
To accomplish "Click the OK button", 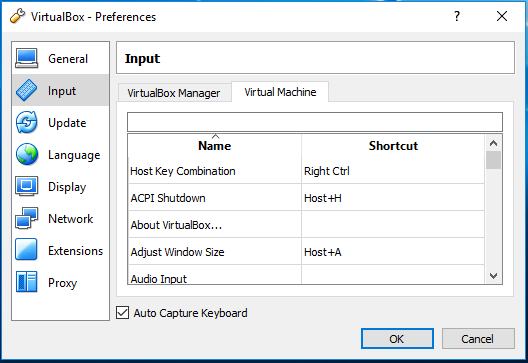I will click(397, 338).
